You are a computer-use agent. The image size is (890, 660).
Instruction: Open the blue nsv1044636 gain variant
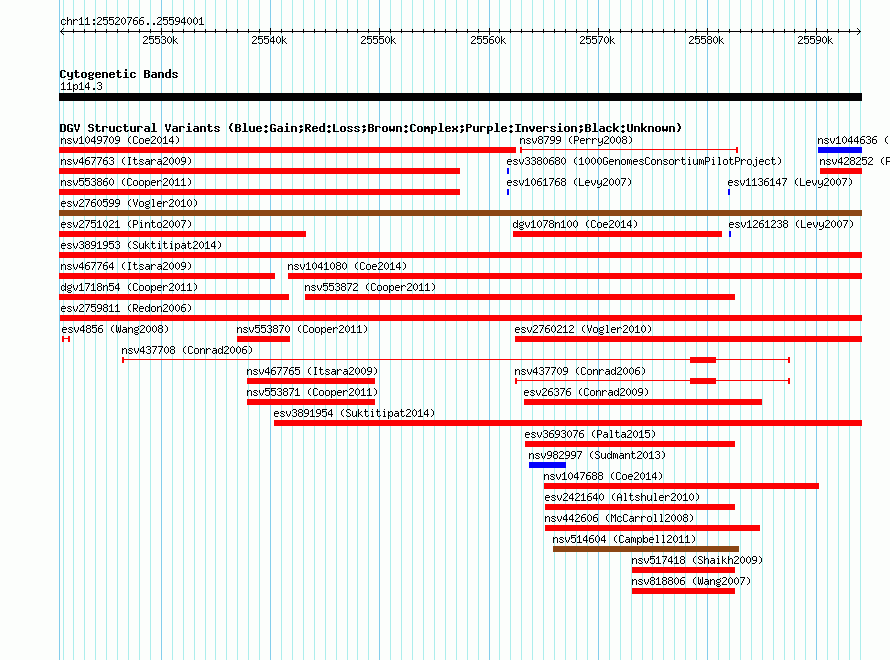[x=839, y=150]
